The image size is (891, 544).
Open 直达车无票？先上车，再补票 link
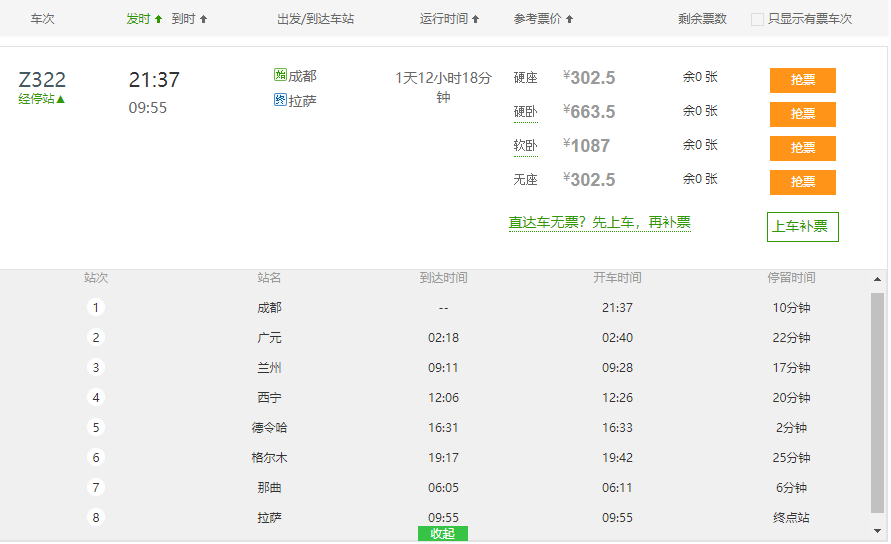click(x=599, y=223)
